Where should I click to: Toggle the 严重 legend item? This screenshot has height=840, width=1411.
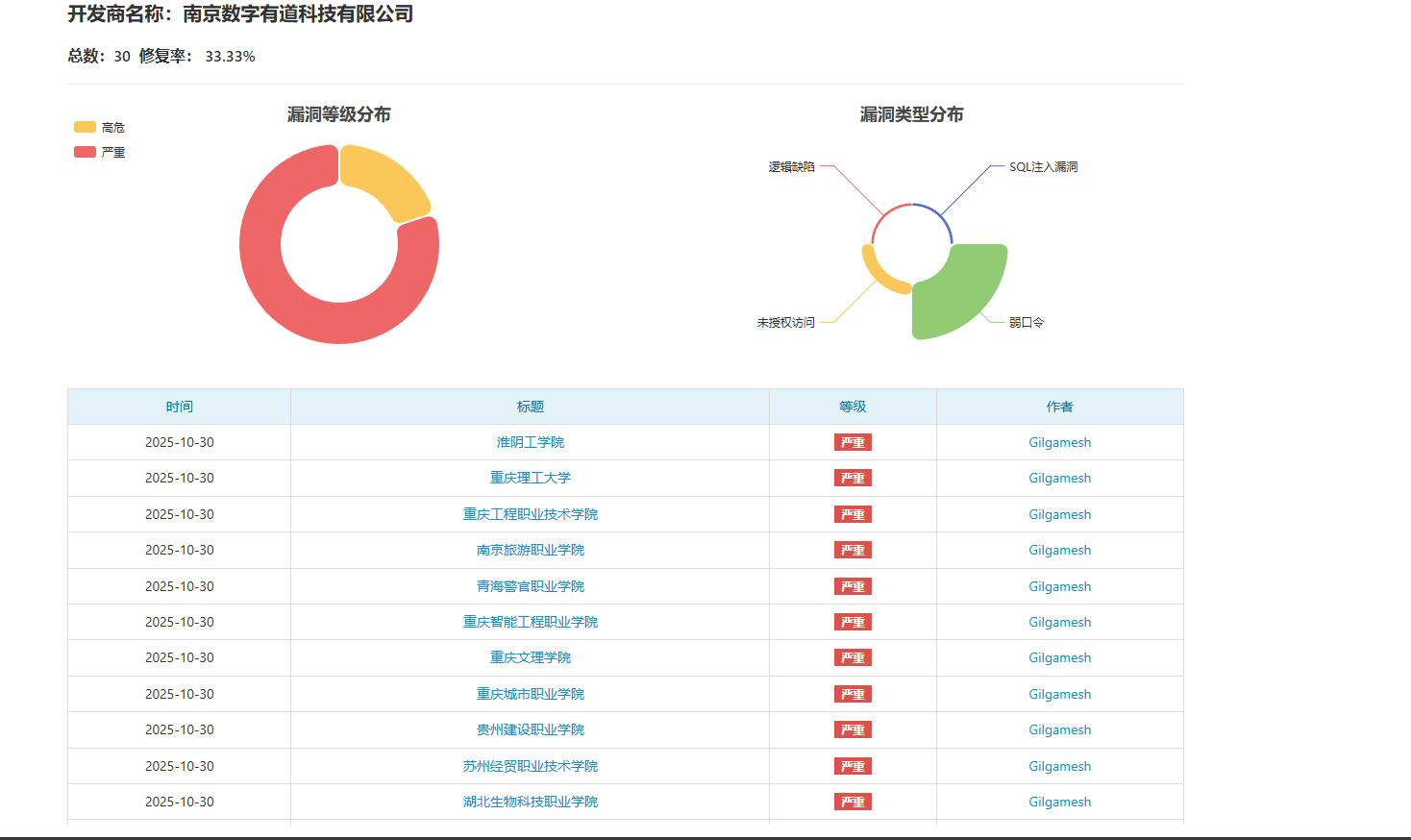point(99,152)
